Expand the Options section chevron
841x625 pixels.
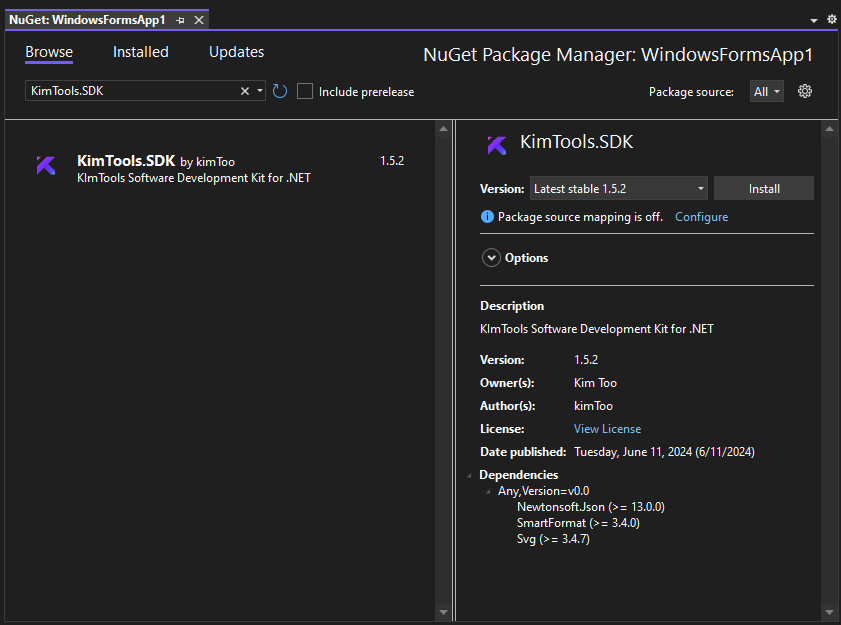click(x=491, y=258)
